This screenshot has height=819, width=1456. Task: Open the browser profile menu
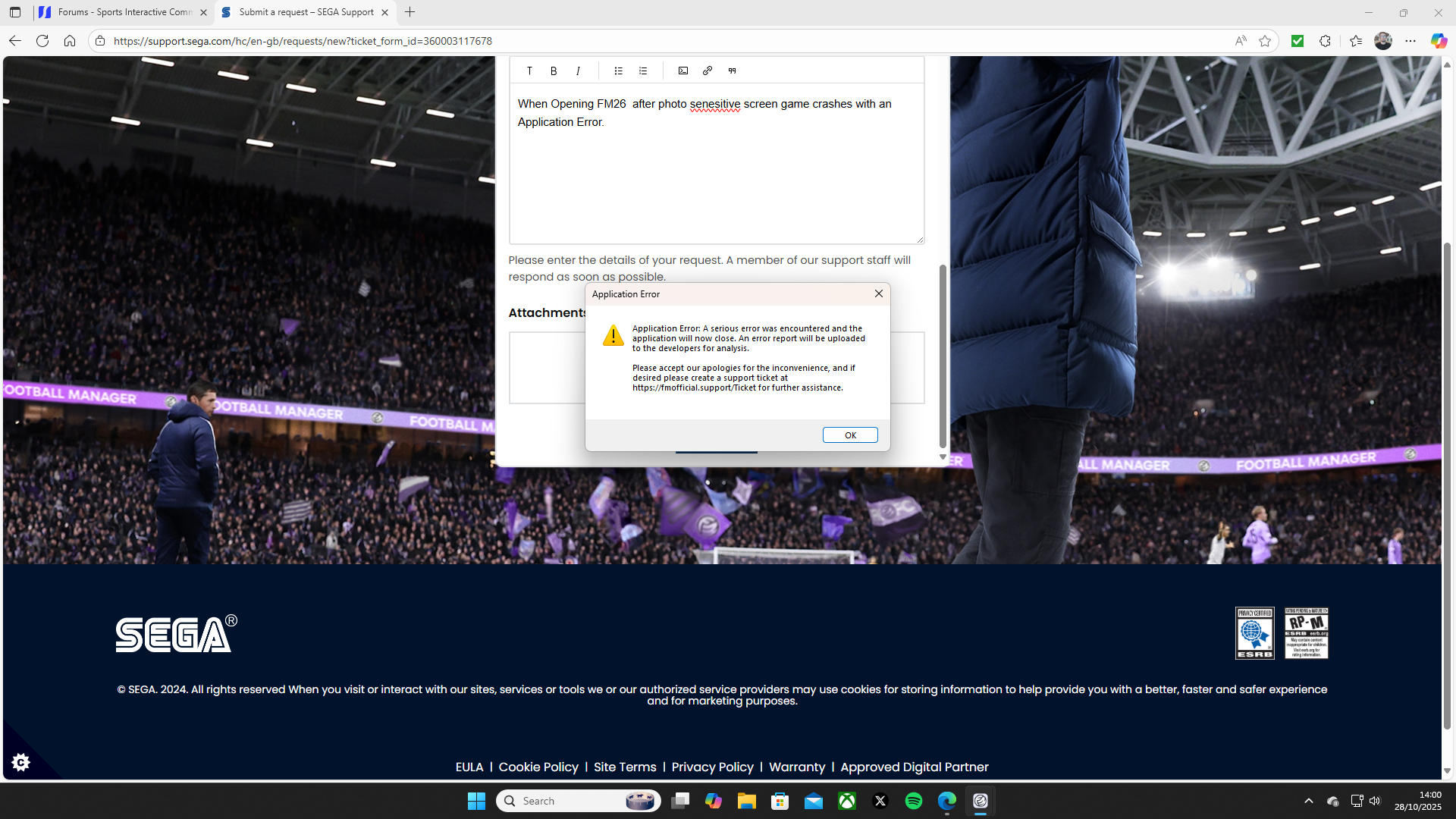point(1383,41)
